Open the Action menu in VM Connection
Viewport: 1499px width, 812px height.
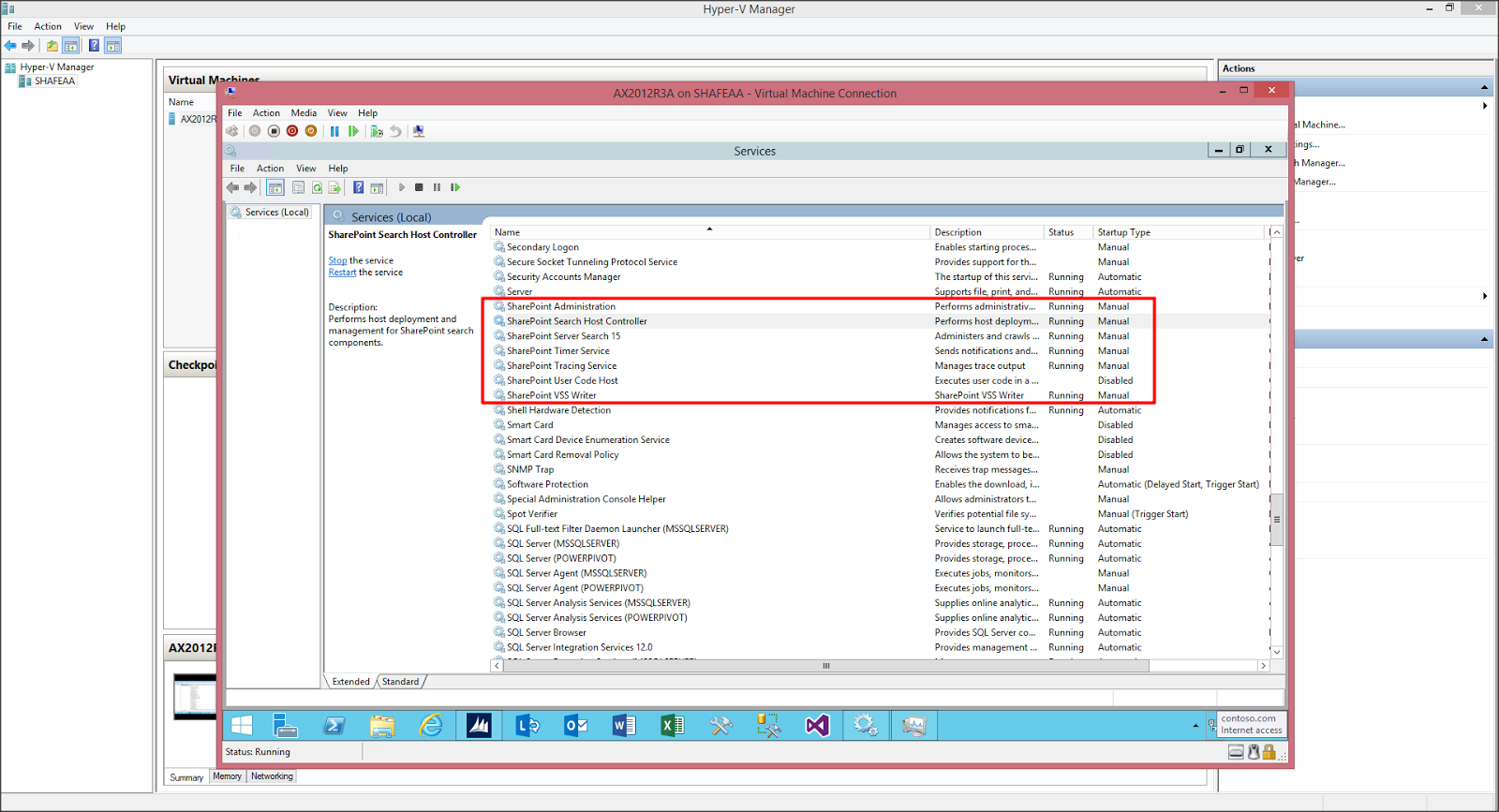click(266, 113)
